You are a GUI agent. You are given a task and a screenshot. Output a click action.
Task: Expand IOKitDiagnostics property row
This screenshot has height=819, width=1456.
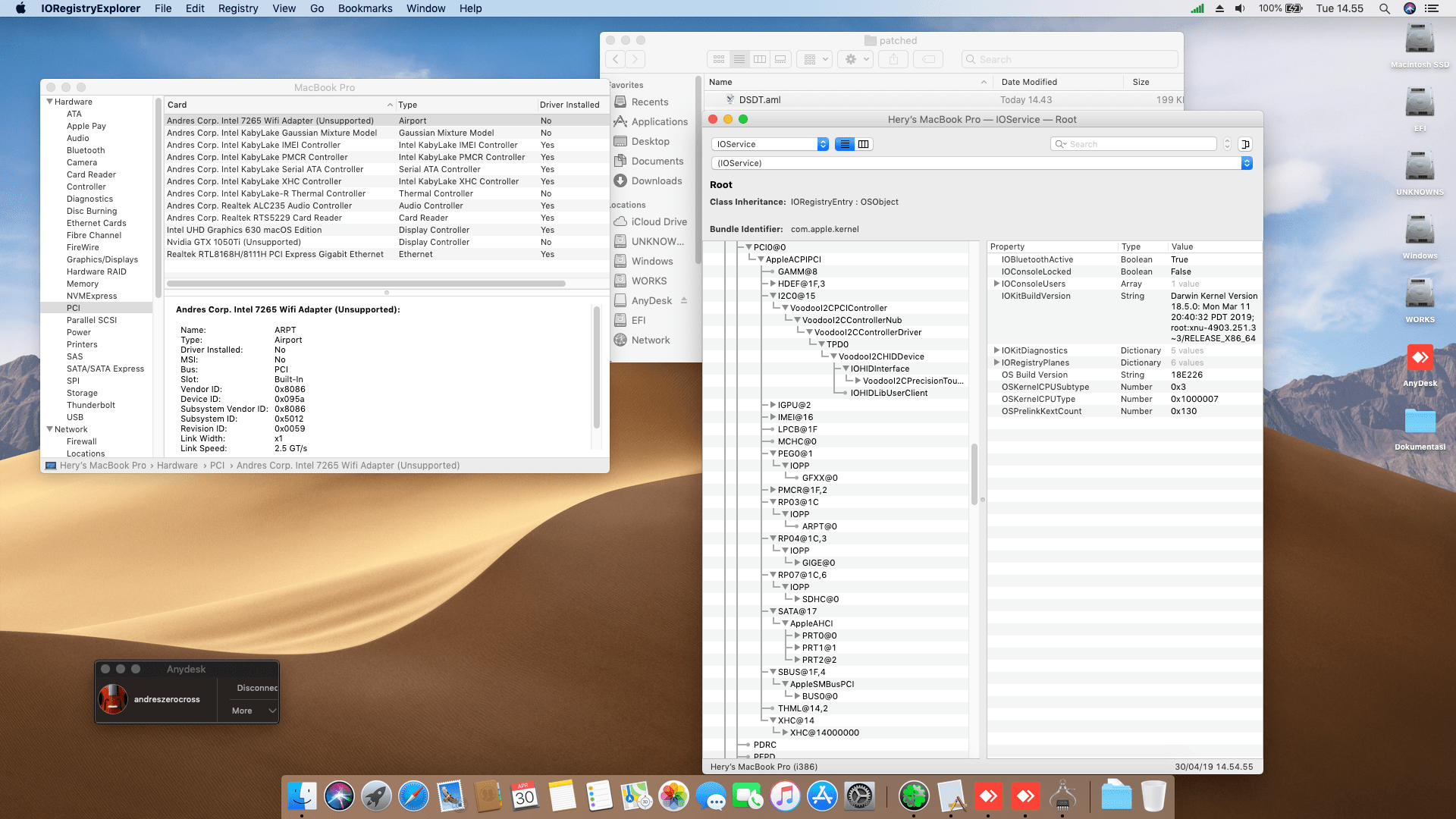(x=996, y=350)
